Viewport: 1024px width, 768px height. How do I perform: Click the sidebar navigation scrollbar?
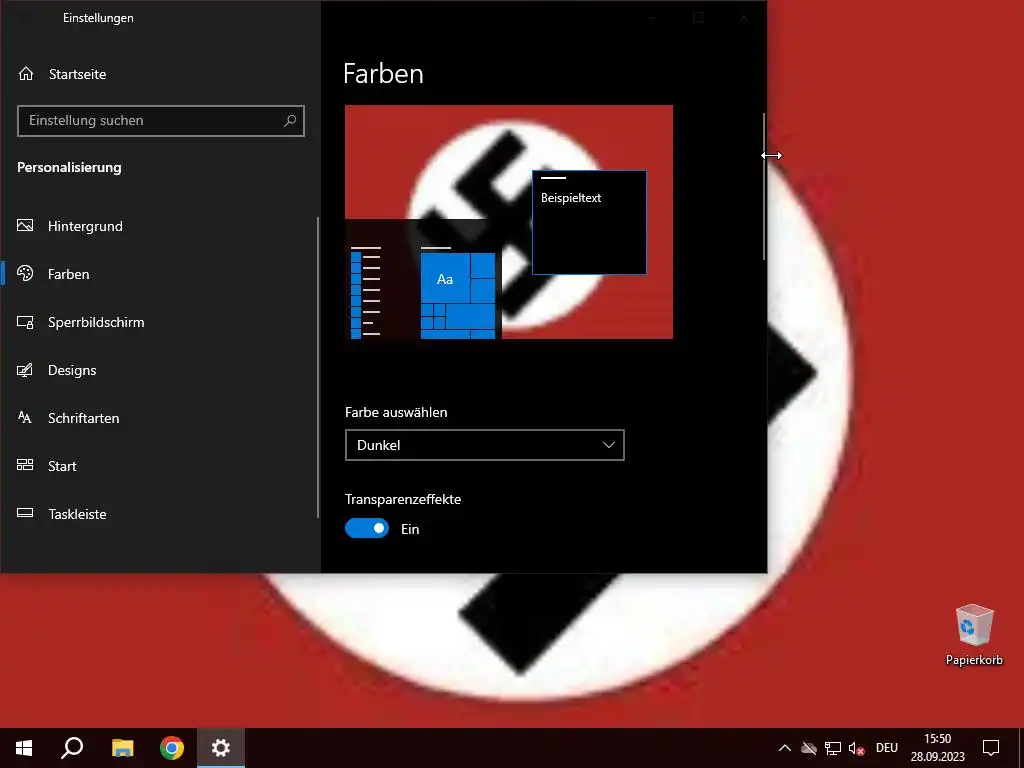(318, 368)
